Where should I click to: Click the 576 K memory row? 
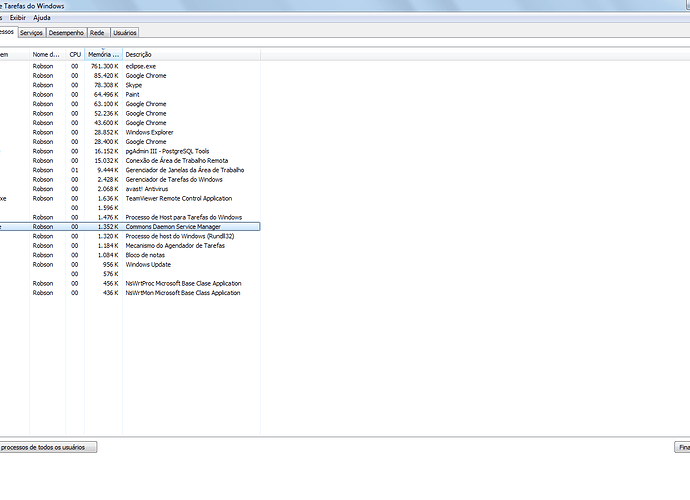(130, 274)
